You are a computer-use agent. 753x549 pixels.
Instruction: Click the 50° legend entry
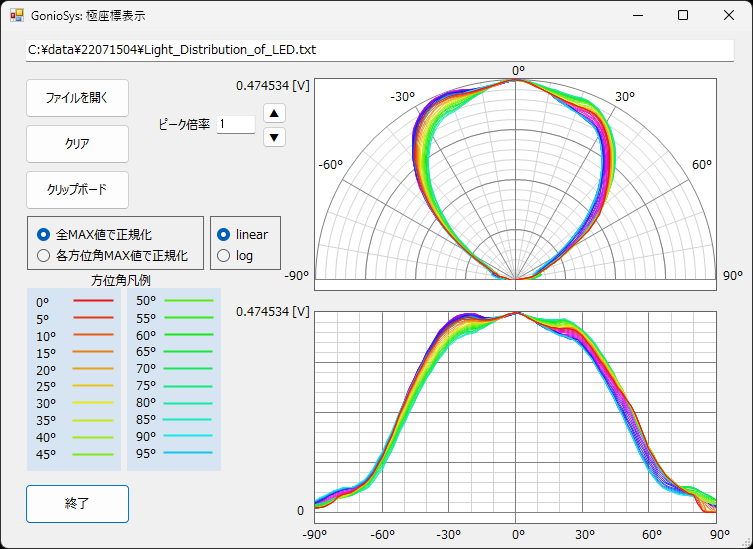[x=145, y=300]
